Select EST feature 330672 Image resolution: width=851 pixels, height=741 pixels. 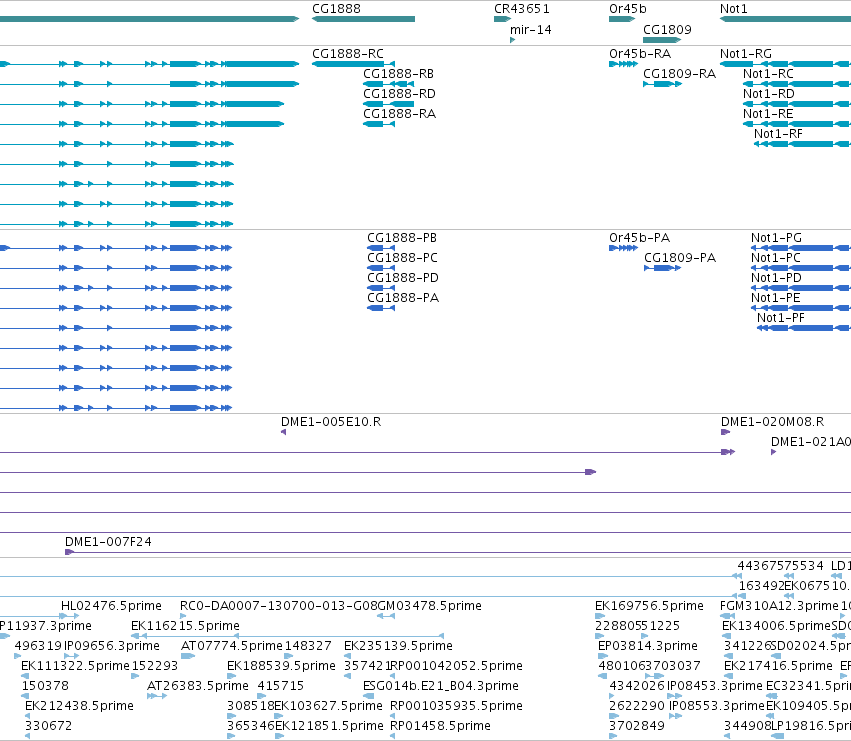[28, 736]
